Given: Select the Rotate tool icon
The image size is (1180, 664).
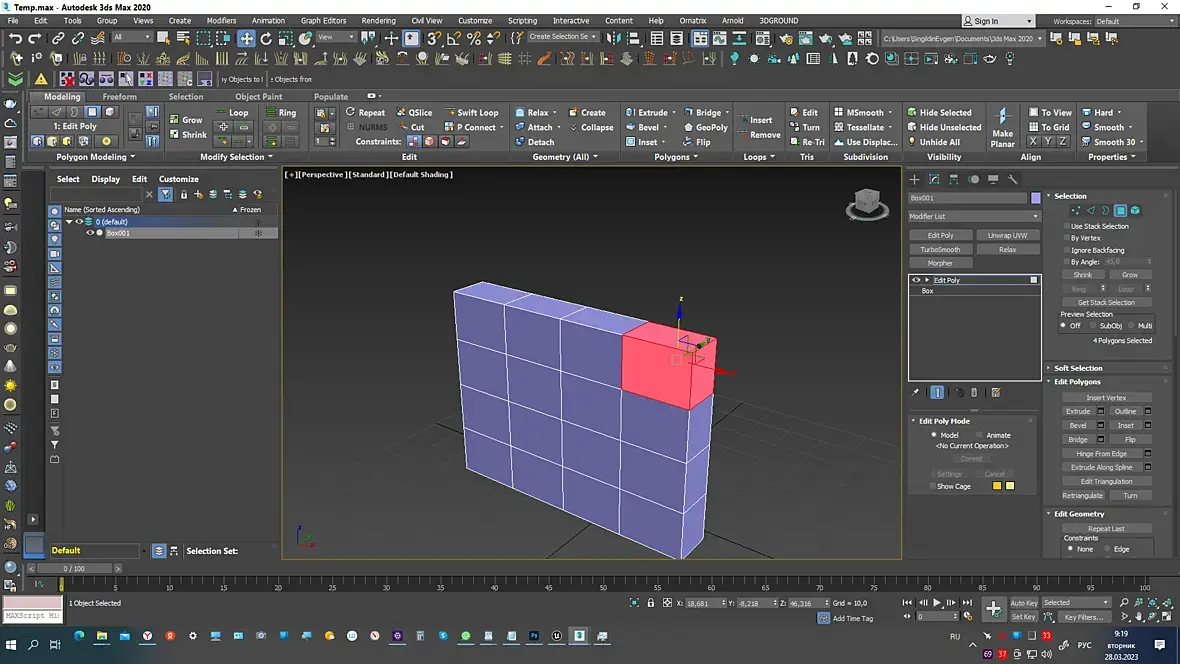Looking at the screenshot, I should tap(266, 38).
